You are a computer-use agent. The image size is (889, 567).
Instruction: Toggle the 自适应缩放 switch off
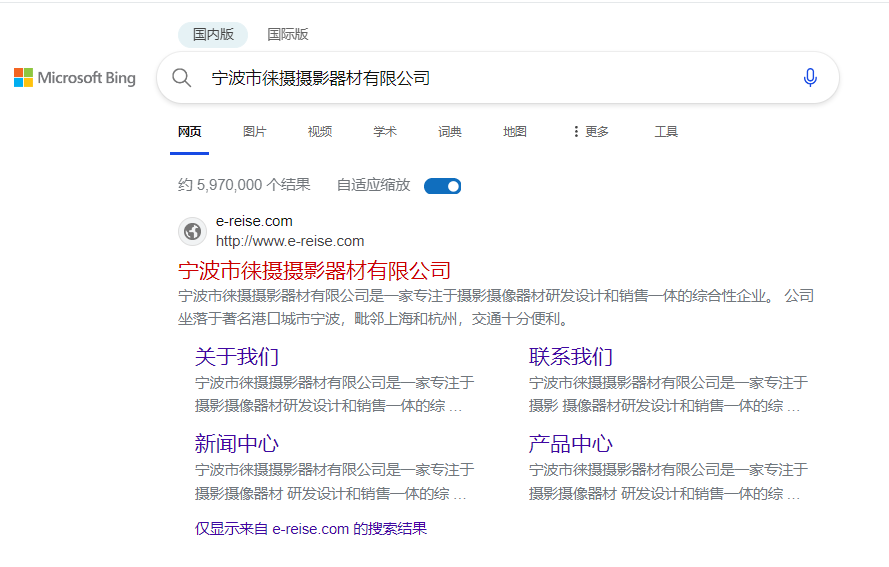(x=443, y=186)
